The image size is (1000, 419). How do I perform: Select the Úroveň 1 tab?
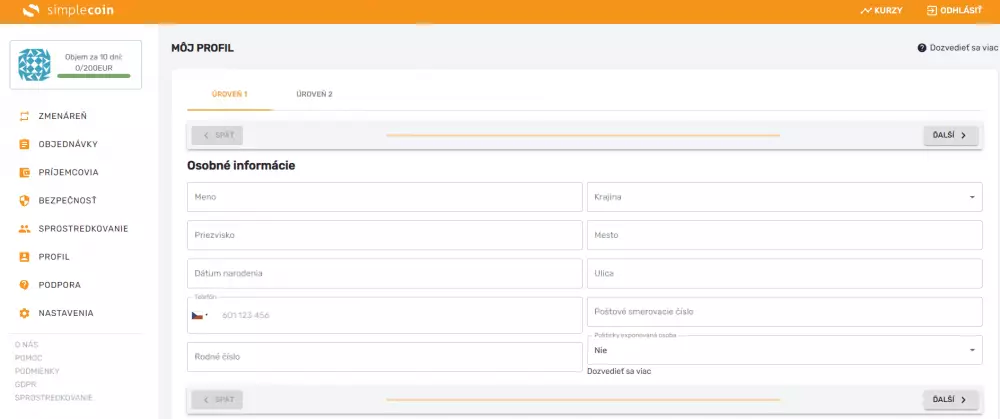(x=229, y=94)
